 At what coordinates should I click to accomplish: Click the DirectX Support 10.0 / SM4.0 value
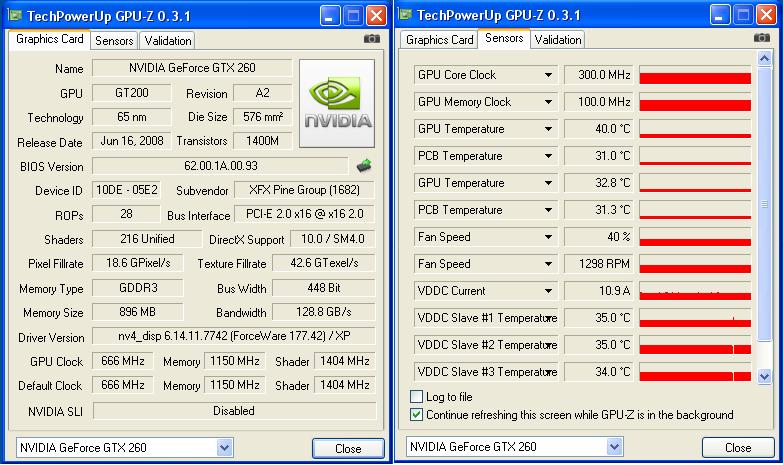[x=333, y=239]
